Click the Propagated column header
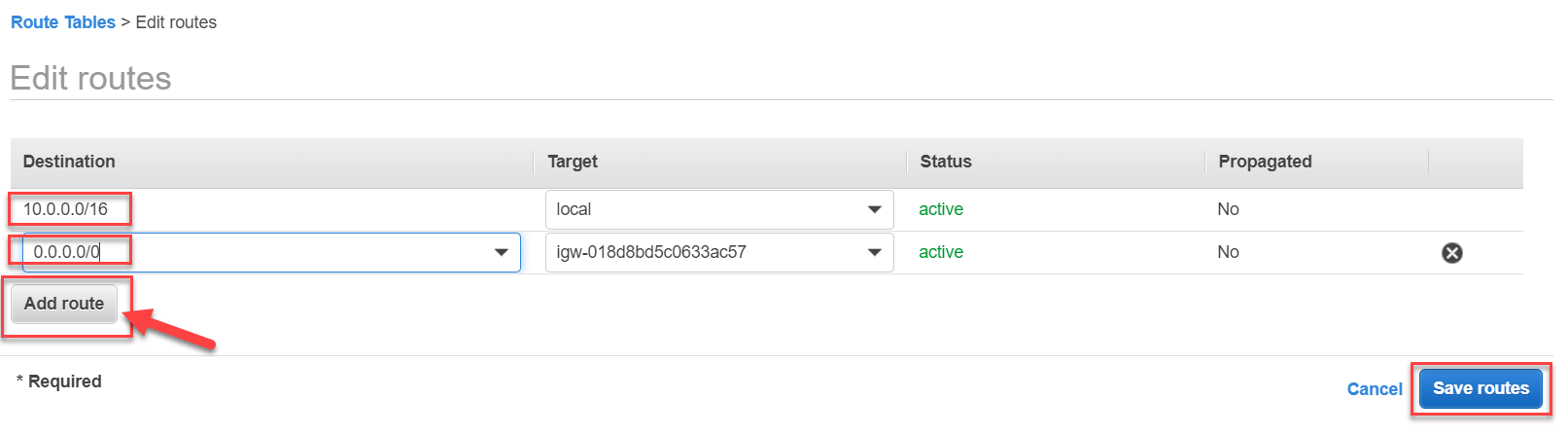The image size is (1568, 436). pos(1265,162)
